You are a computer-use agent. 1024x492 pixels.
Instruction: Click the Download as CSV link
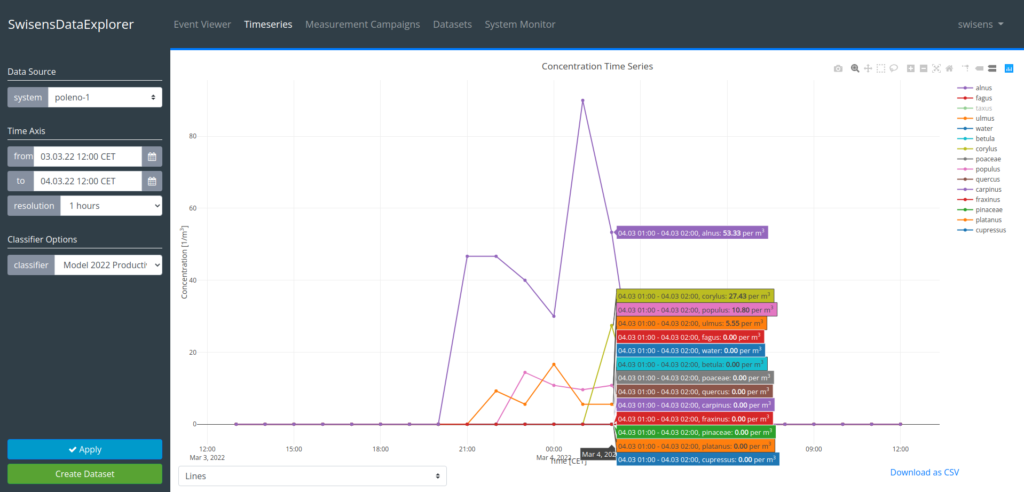[924, 471]
